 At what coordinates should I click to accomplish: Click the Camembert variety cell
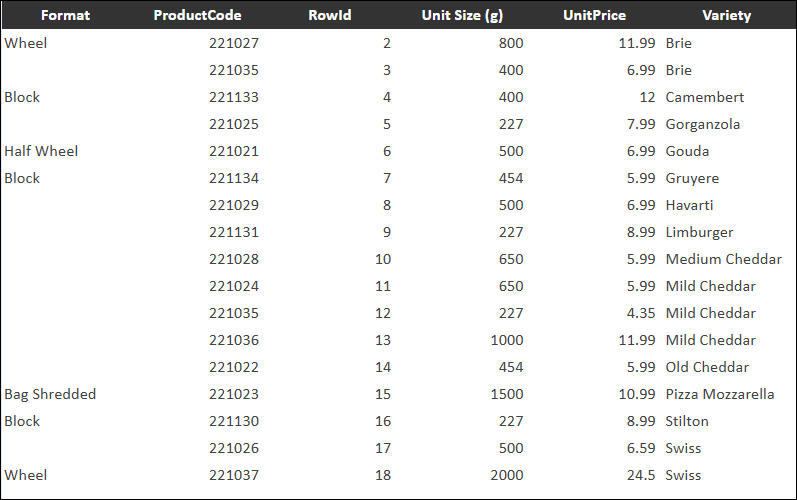point(704,97)
